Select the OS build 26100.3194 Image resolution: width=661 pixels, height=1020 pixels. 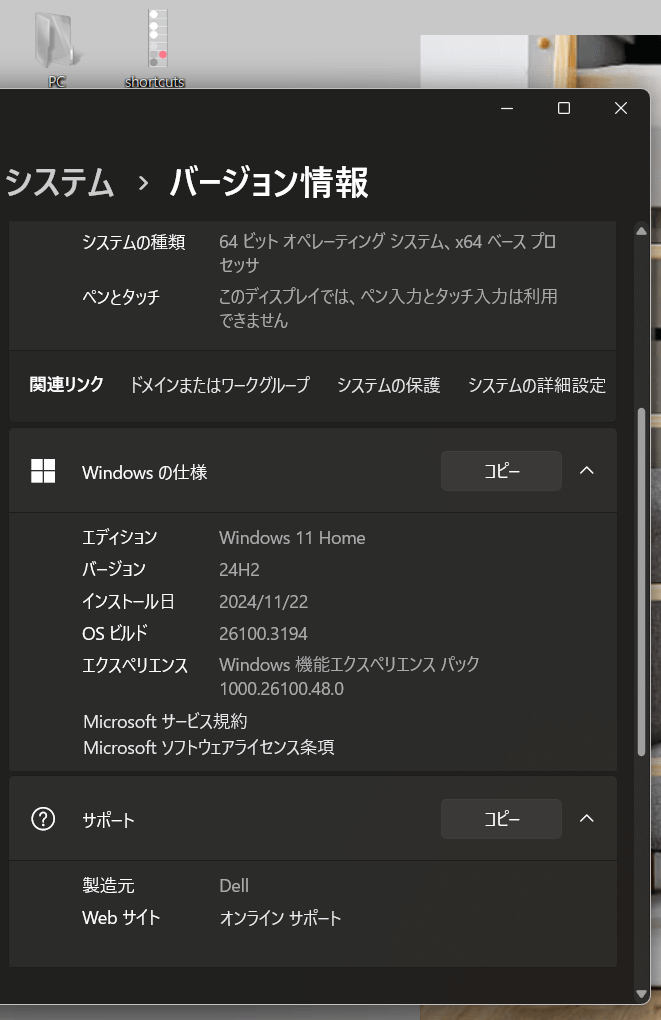click(263, 634)
